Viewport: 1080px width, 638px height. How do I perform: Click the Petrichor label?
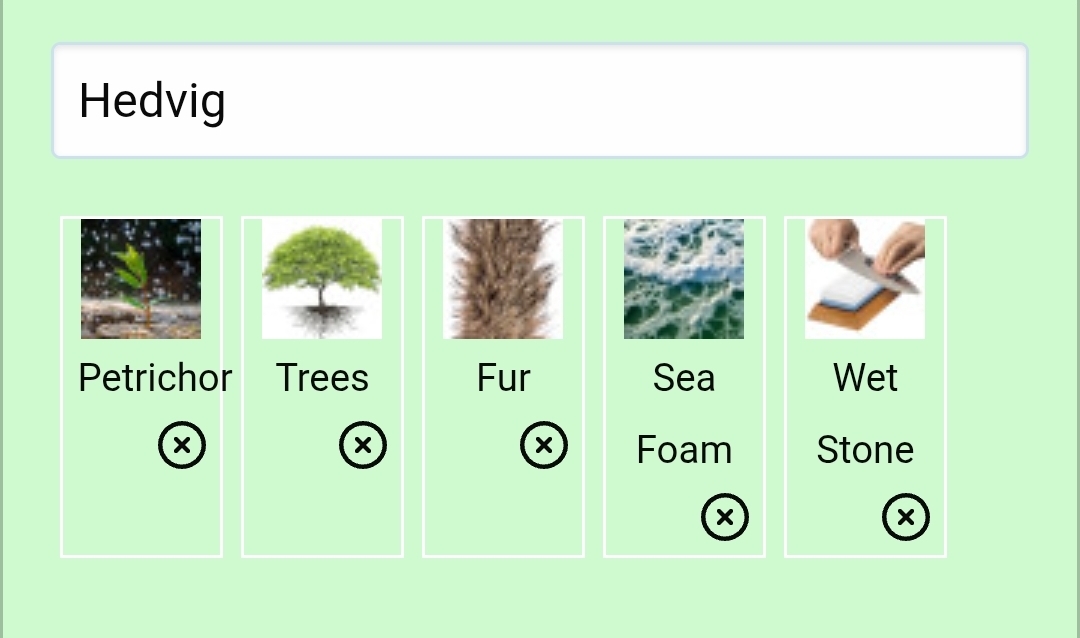click(155, 378)
